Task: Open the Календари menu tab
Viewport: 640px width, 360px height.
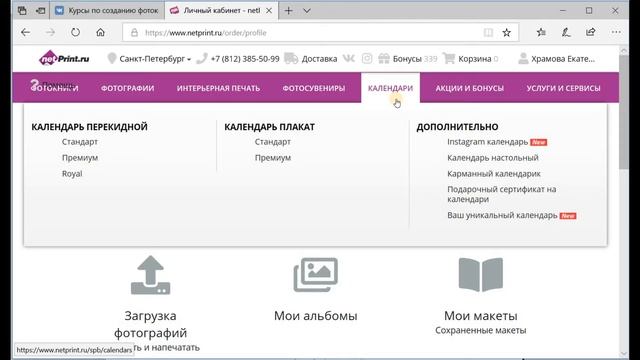Action: [x=391, y=88]
